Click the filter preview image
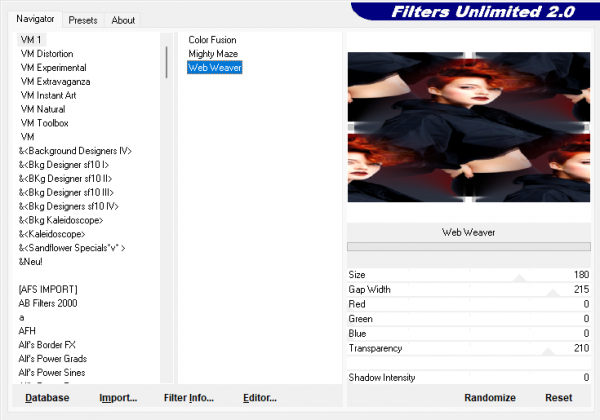The height and width of the screenshot is (420, 600). [469, 127]
